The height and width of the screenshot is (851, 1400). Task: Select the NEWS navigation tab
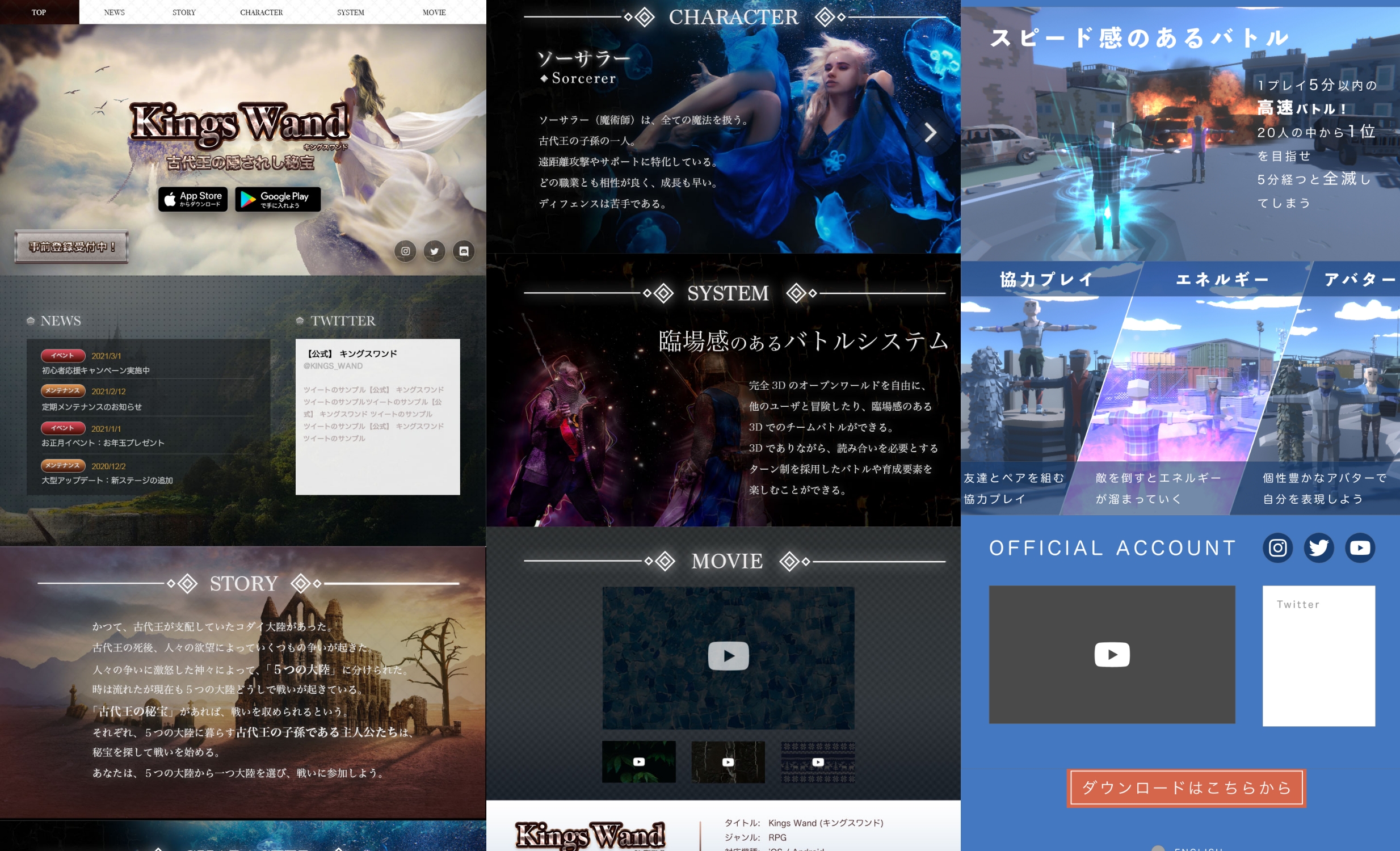(114, 12)
